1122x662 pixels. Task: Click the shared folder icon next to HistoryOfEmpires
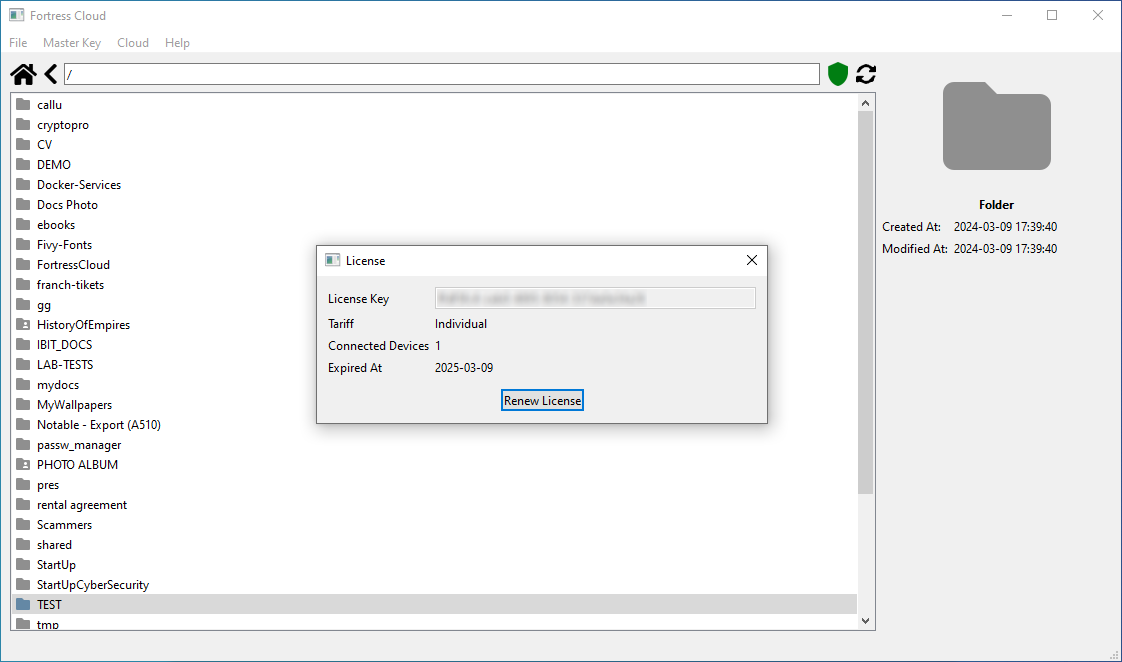pos(23,324)
